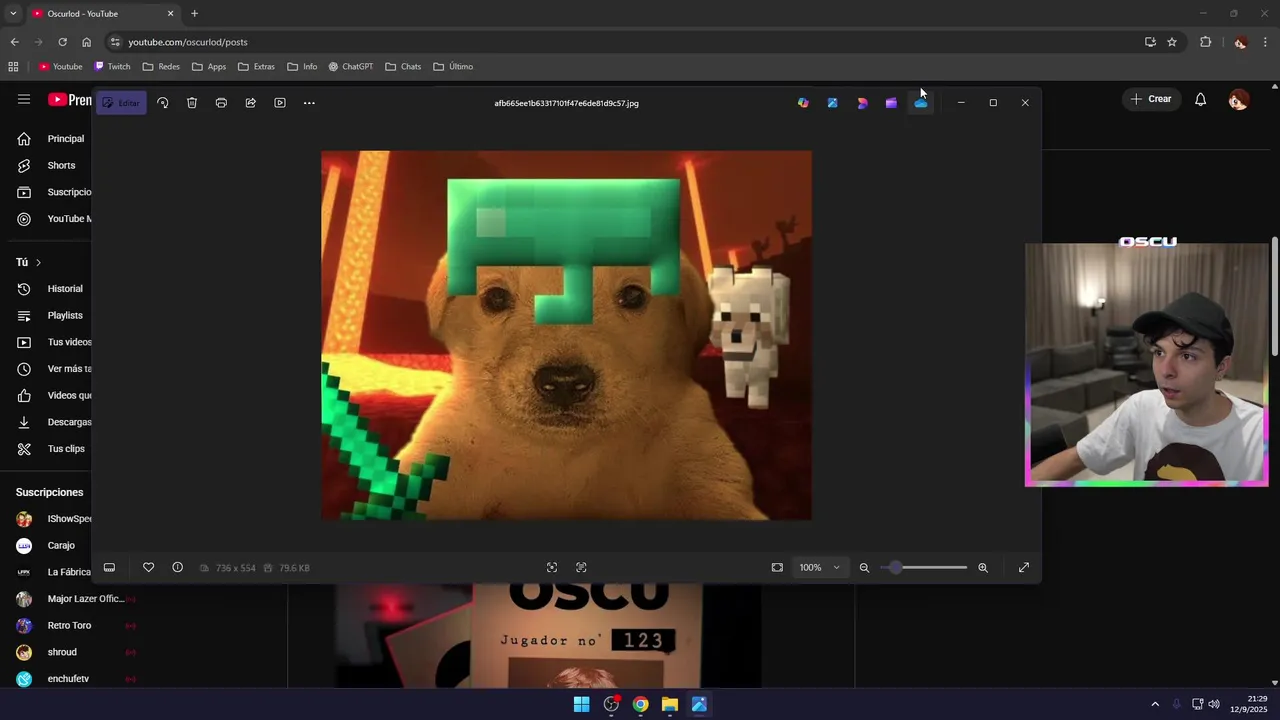Open YouTube notifications bell

coord(1200,99)
